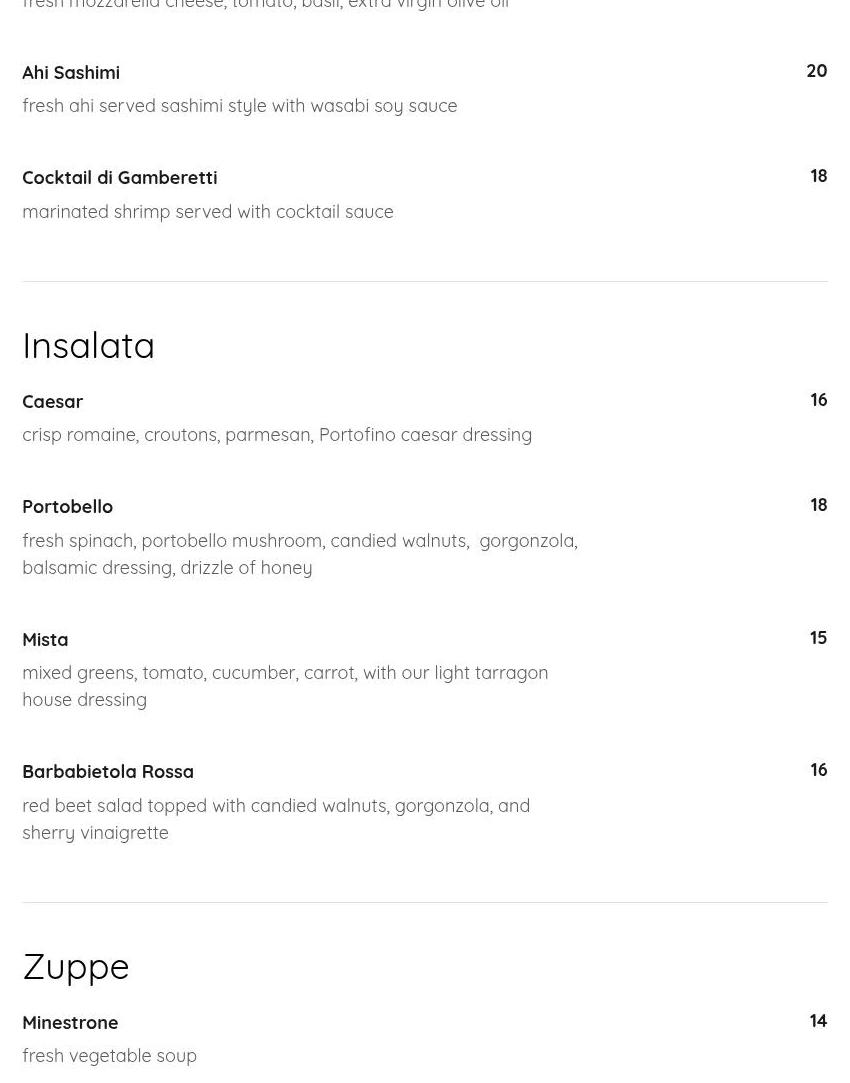Click the Caesar salad title

coord(52,402)
